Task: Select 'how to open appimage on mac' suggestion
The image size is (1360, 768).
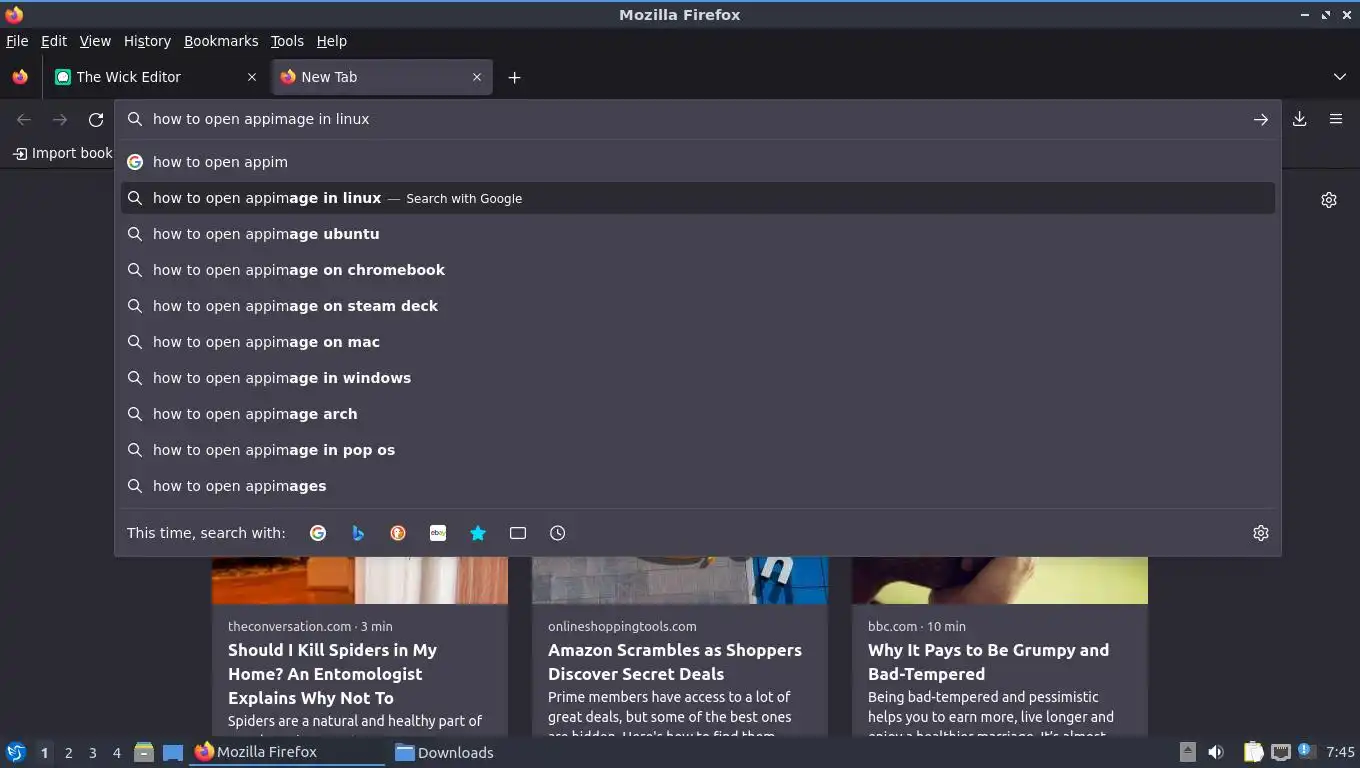Action: click(698, 342)
